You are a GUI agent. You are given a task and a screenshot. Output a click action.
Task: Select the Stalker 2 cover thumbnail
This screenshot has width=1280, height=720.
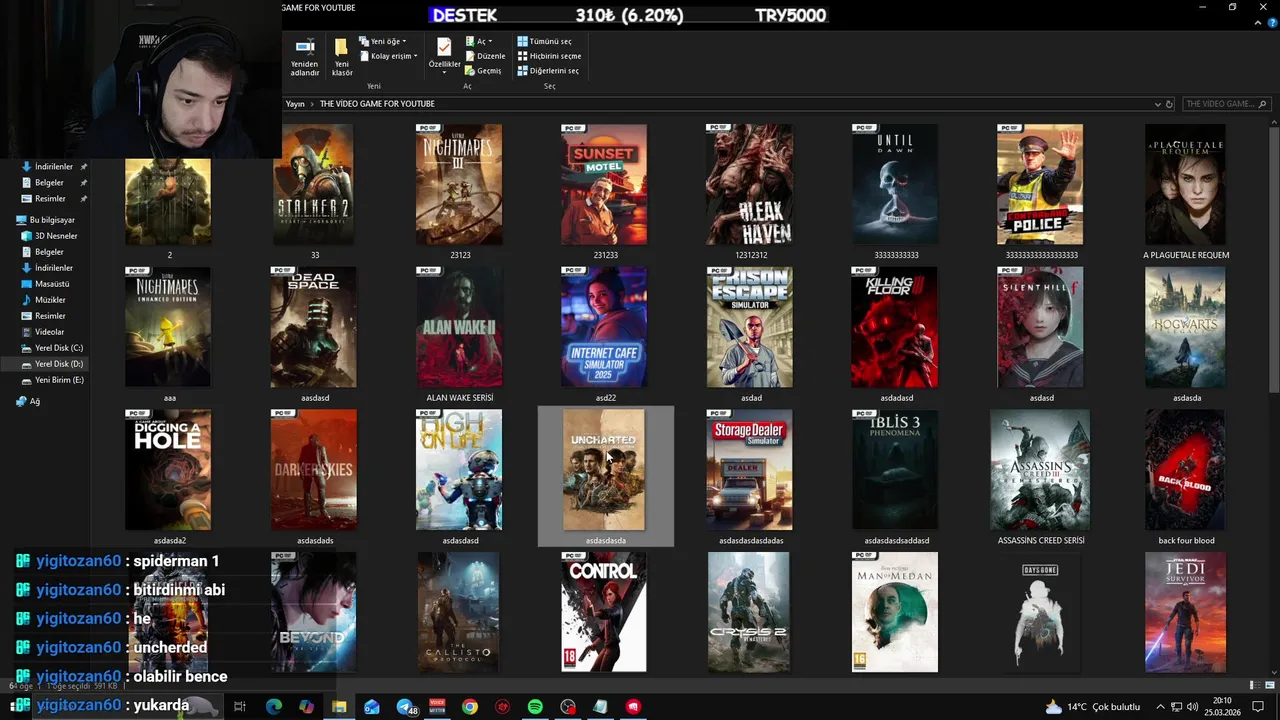(x=314, y=185)
